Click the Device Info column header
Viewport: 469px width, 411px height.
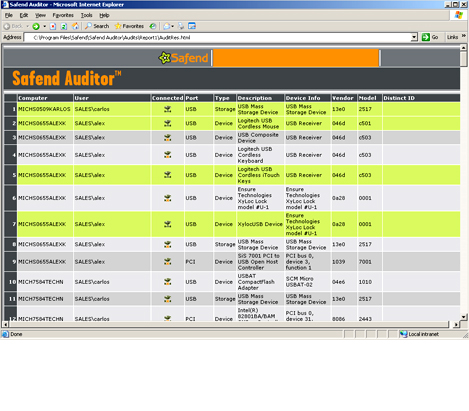(308, 98)
